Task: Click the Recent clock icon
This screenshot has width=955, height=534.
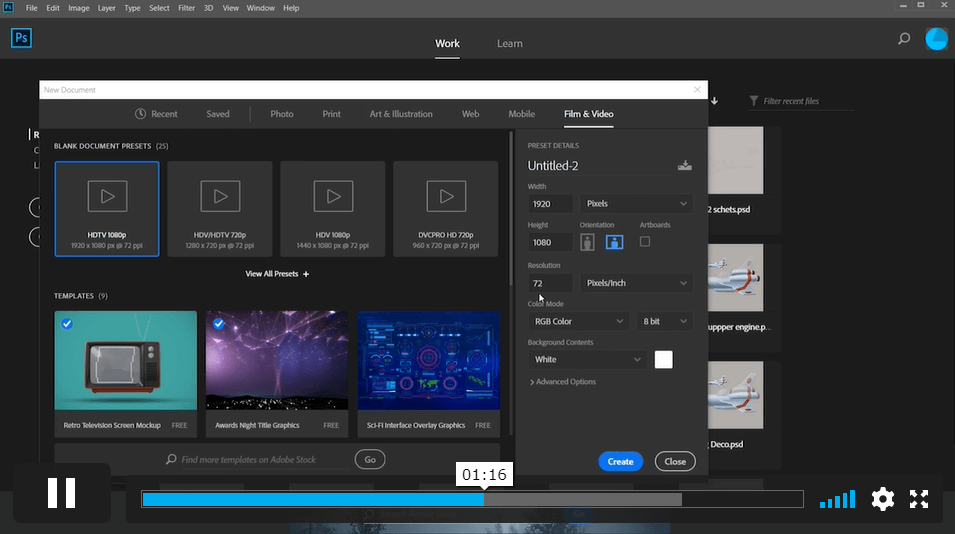Action: [x=140, y=114]
